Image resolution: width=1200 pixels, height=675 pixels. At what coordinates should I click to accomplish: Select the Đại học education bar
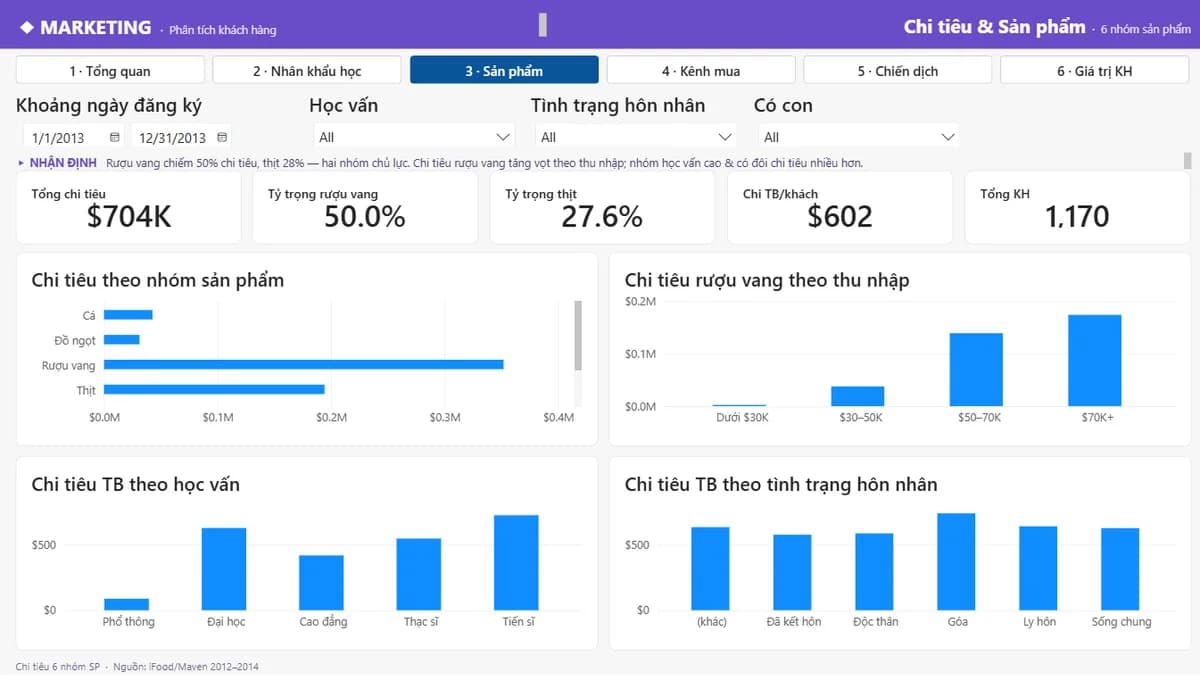coord(224,569)
